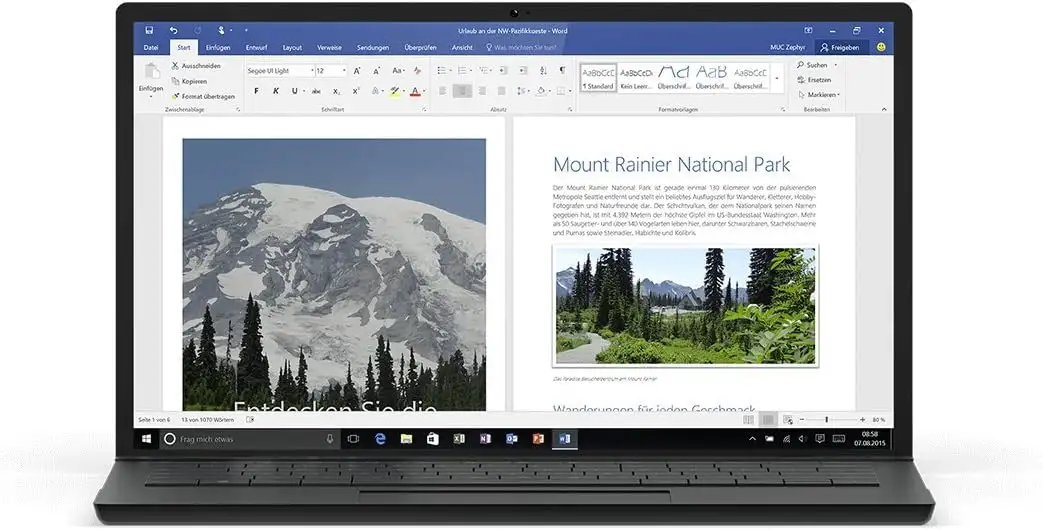Click the Ausschneiden (cut) scissors icon
This screenshot has height=530, width=1043.
click(174, 66)
